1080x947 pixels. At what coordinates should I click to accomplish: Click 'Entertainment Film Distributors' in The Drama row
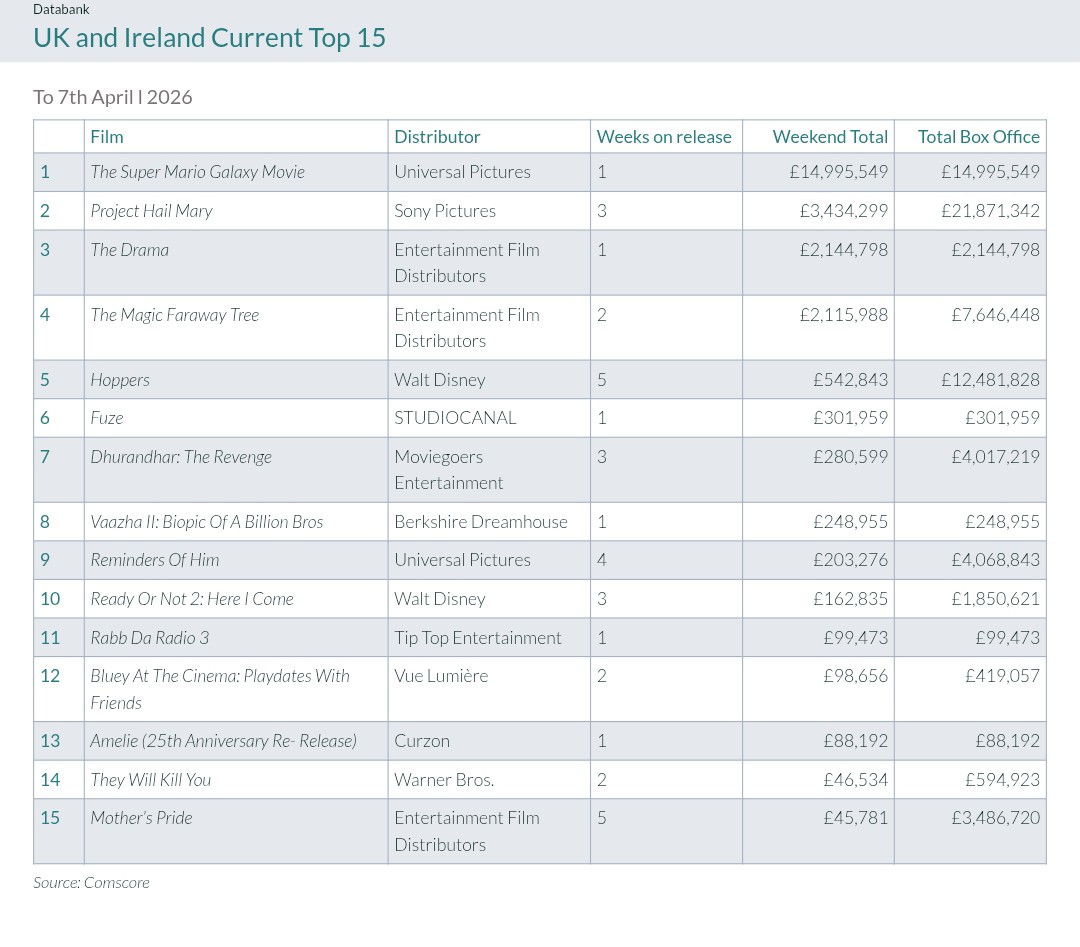[467, 263]
